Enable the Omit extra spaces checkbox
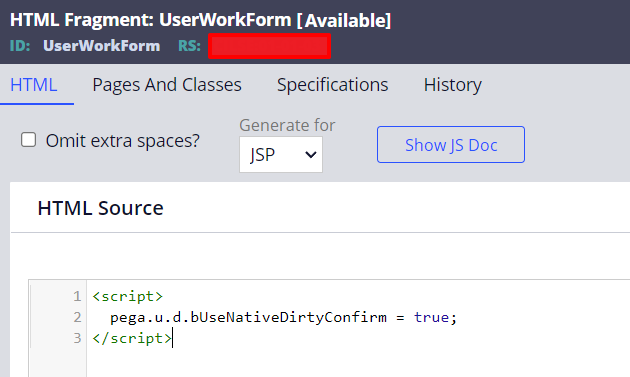 tap(29, 140)
